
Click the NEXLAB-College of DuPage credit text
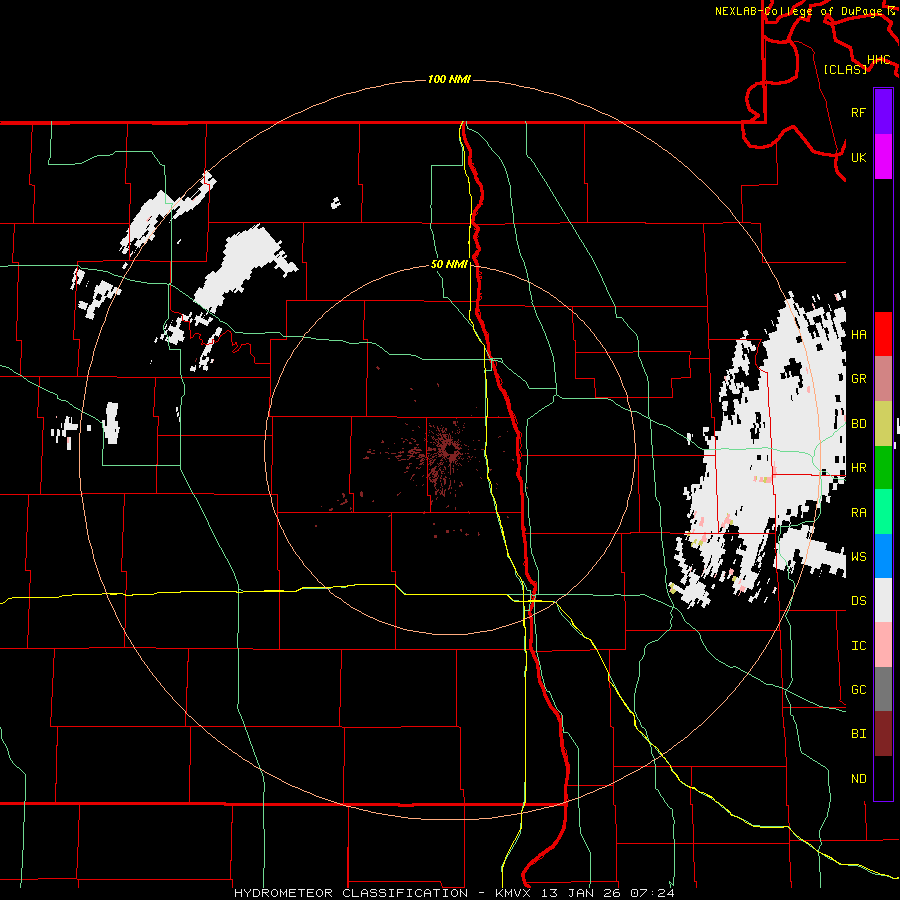click(x=800, y=11)
